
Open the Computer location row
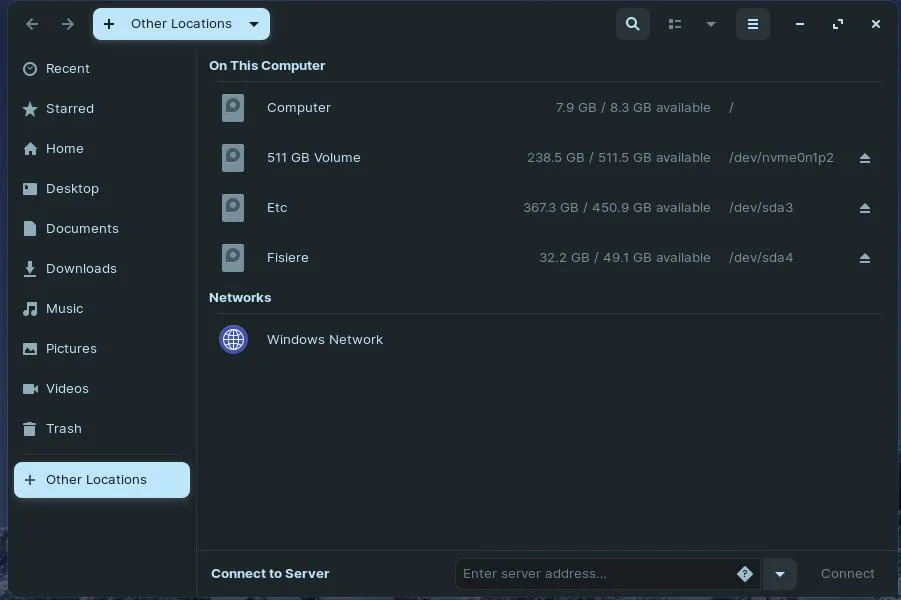(545, 108)
